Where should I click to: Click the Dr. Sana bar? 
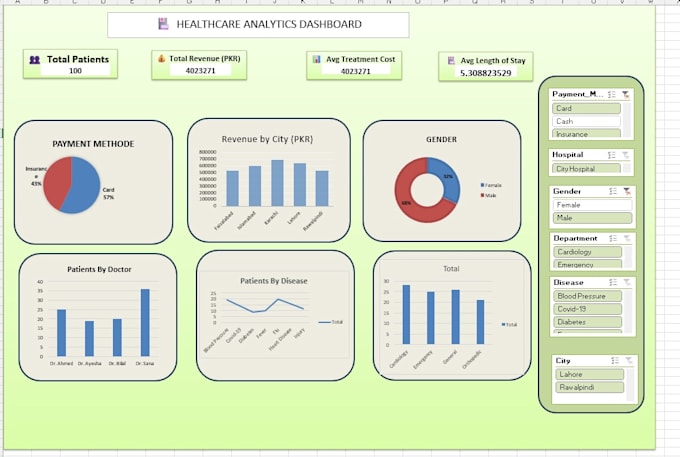tap(145, 323)
